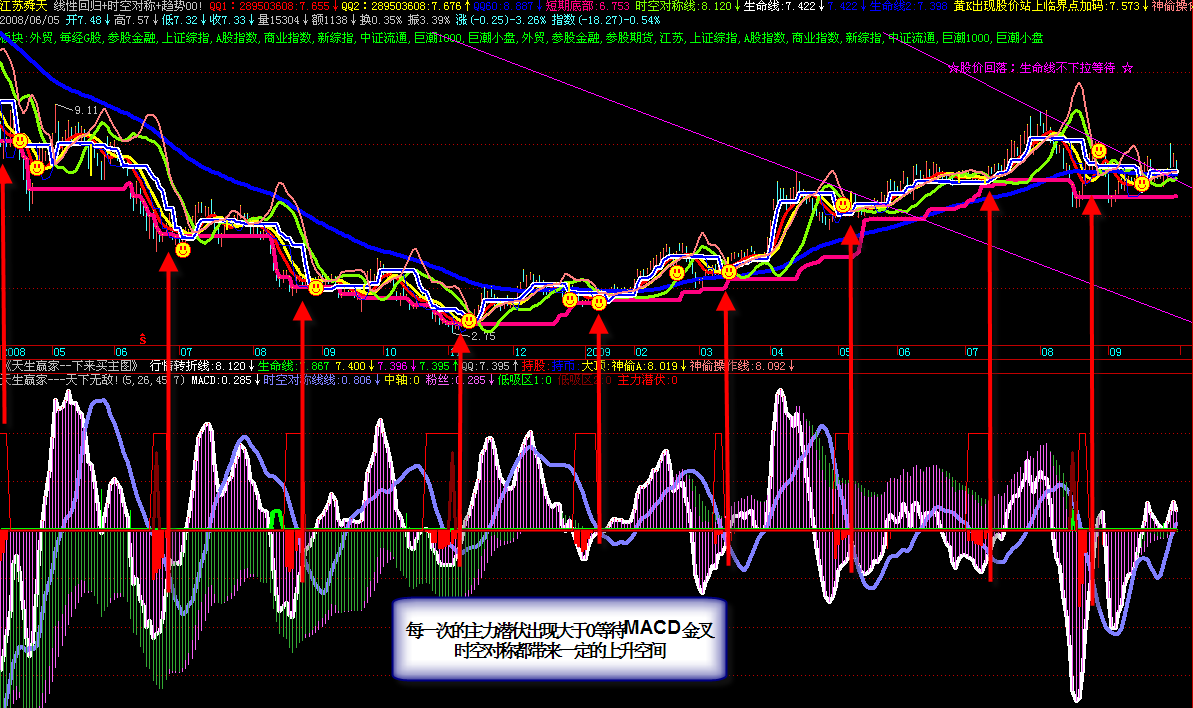Select the 12 month label on the date axis
1193x708 pixels.
(520, 352)
